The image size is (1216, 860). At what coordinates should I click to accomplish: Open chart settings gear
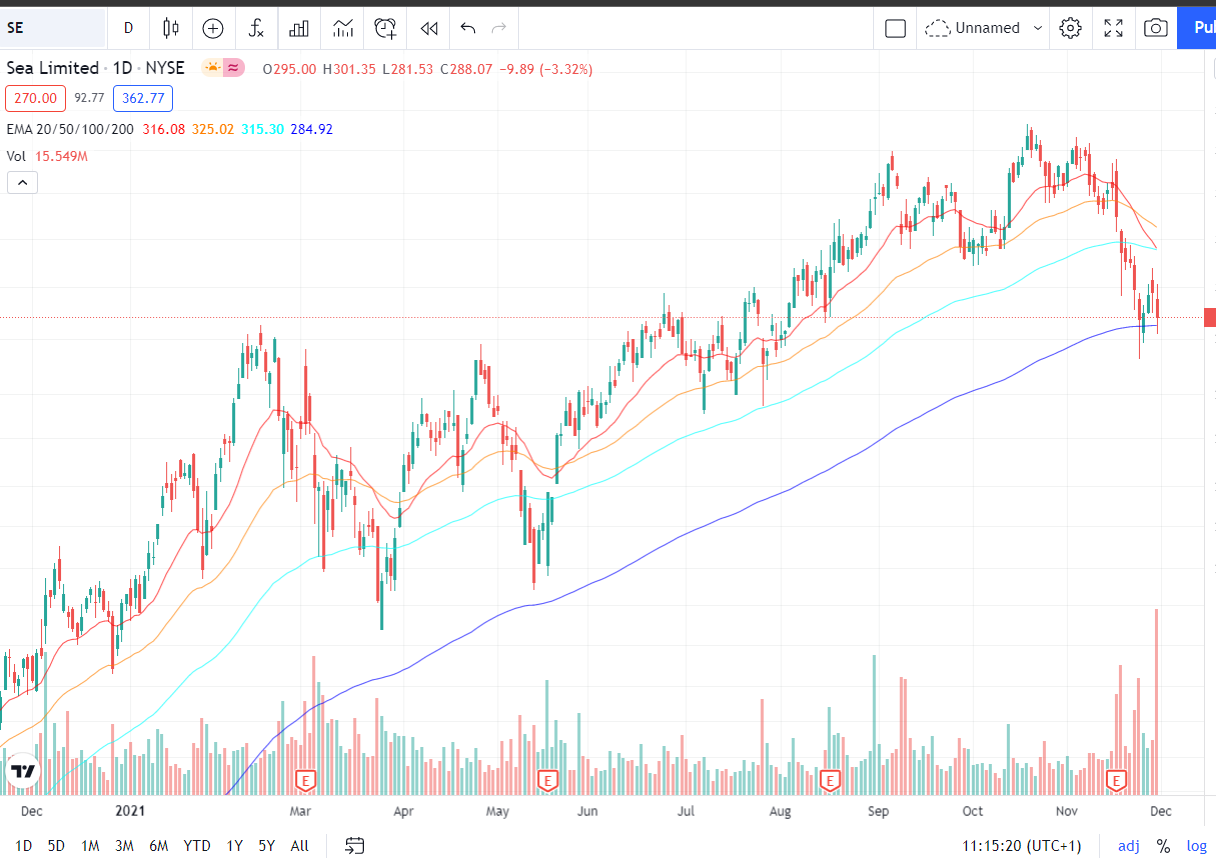pos(1070,28)
